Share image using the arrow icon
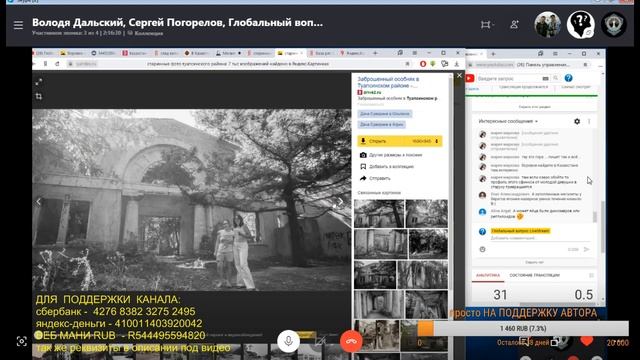The width and height of the screenshot is (640, 360). (363, 178)
